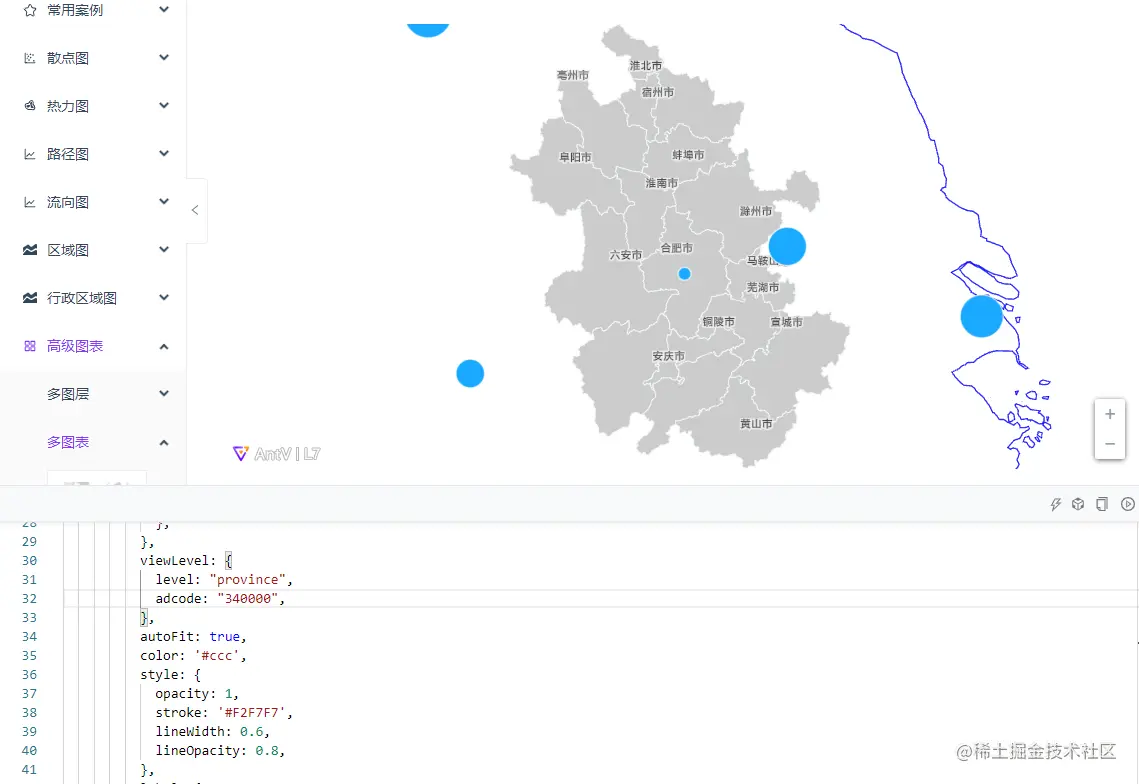
Task: Expand the 常用案例 chevron
Action: tap(164, 9)
